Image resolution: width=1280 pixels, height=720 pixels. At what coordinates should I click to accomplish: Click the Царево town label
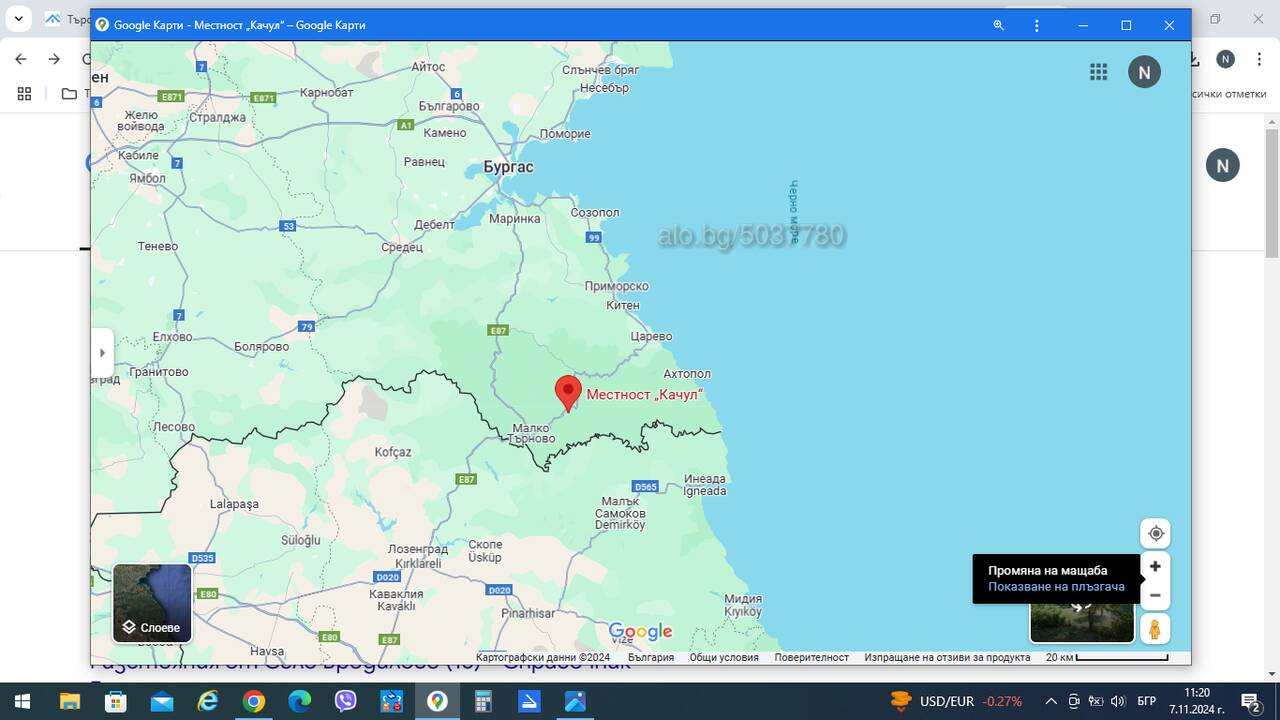tap(651, 337)
